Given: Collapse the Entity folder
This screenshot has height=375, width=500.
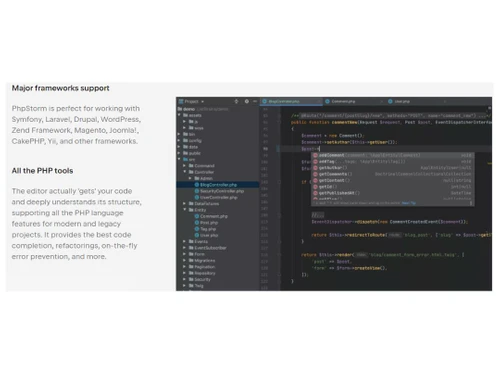Looking at the screenshot, I should click(185, 210).
